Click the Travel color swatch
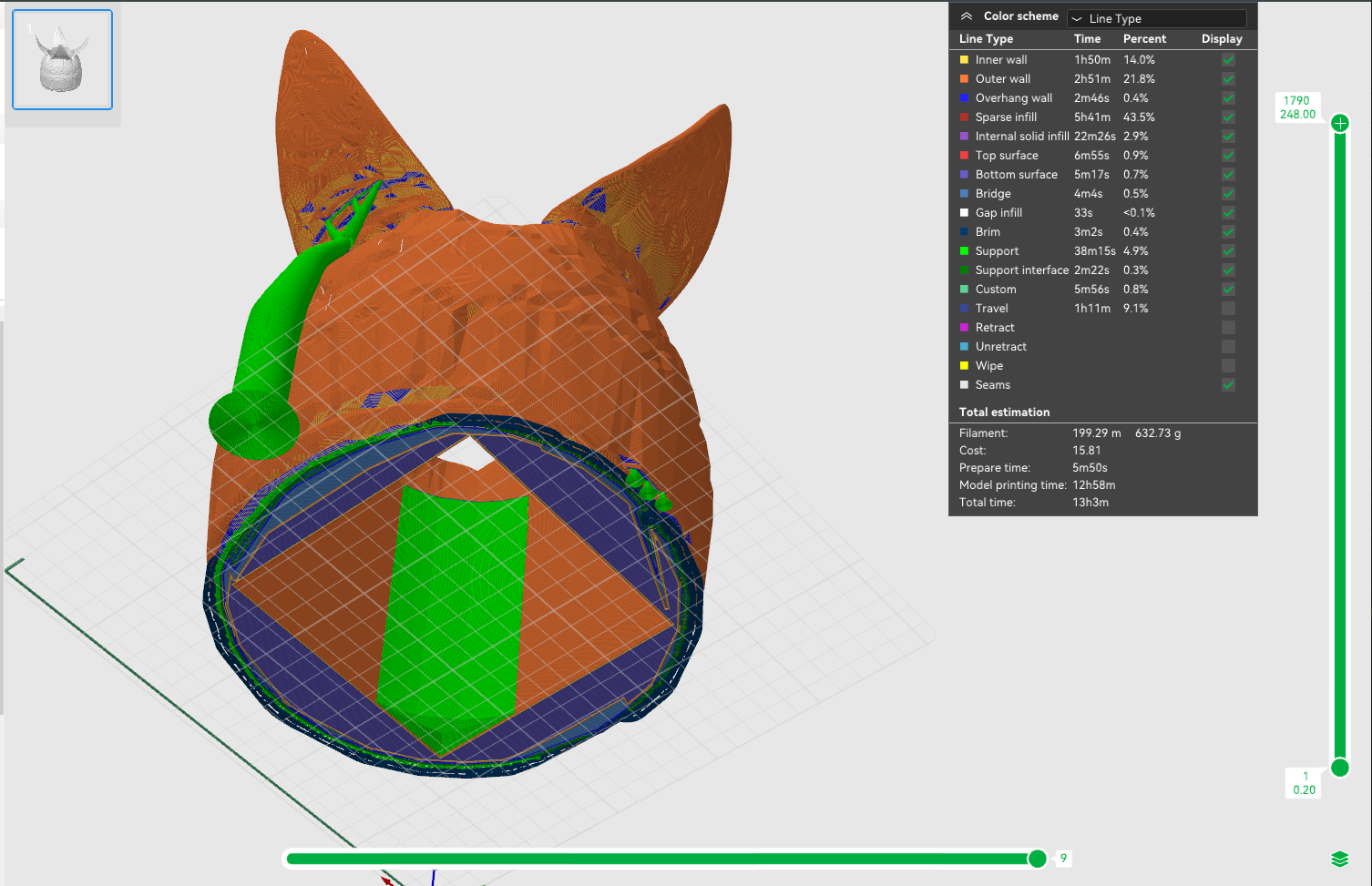Image resolution: width=1372 pixels, height=886 pixels. pos(964,309)
